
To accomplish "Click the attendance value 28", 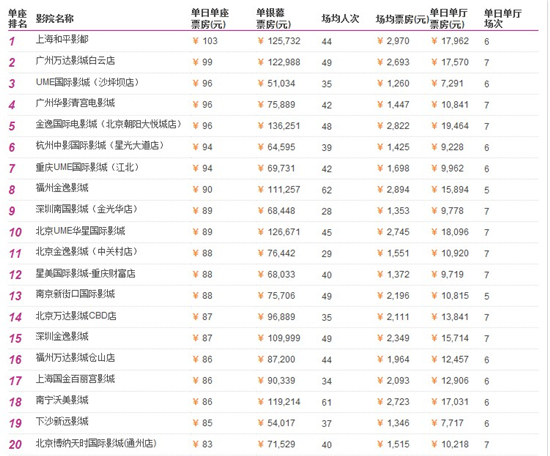I will [327, 212].
